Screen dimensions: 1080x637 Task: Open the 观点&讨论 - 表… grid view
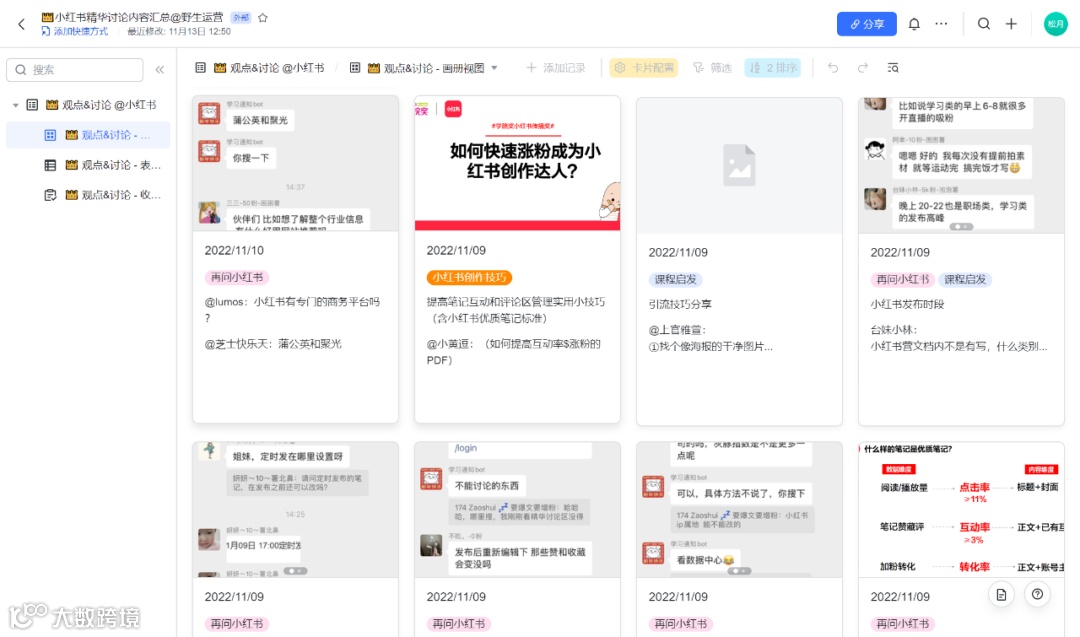click(102, 165)
